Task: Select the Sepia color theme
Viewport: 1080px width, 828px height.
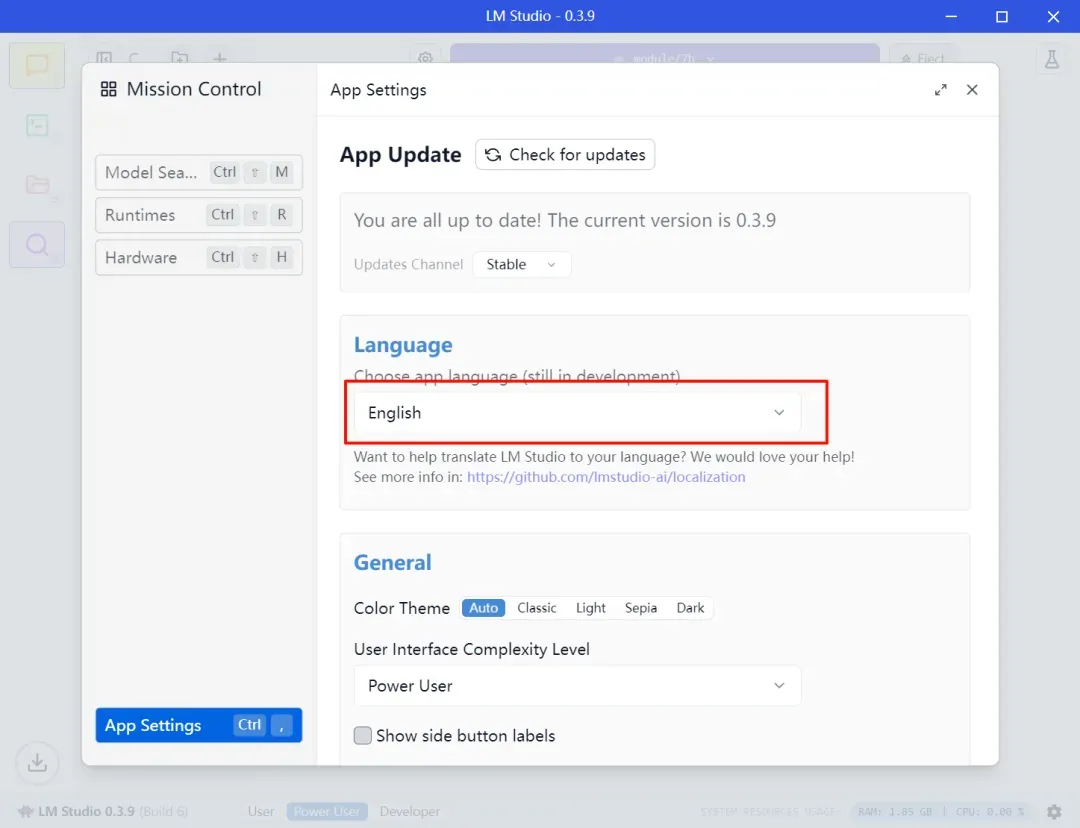Action: (641, 608)
